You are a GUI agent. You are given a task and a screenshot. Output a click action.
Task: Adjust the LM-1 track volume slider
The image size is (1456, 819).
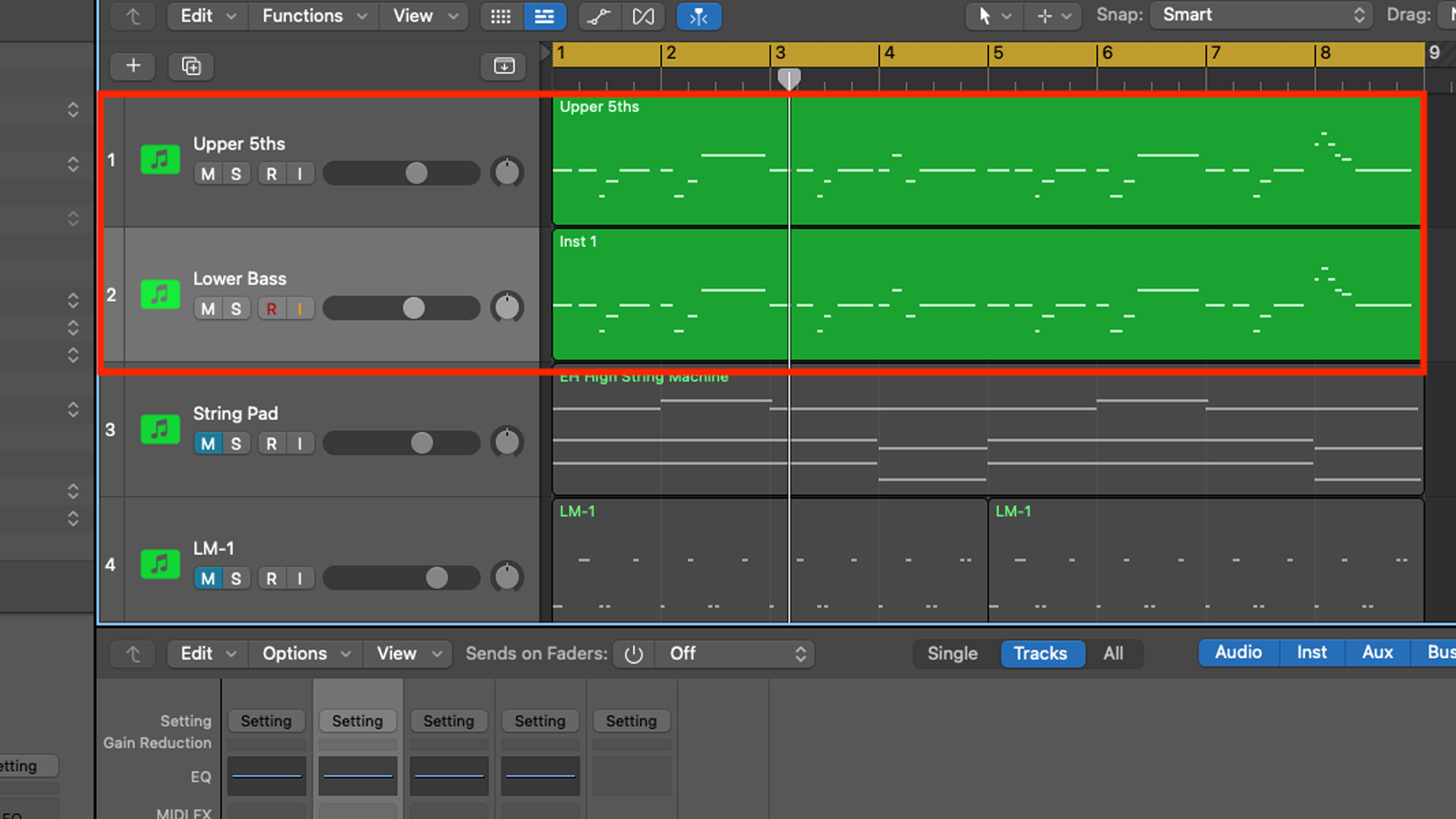437,579
